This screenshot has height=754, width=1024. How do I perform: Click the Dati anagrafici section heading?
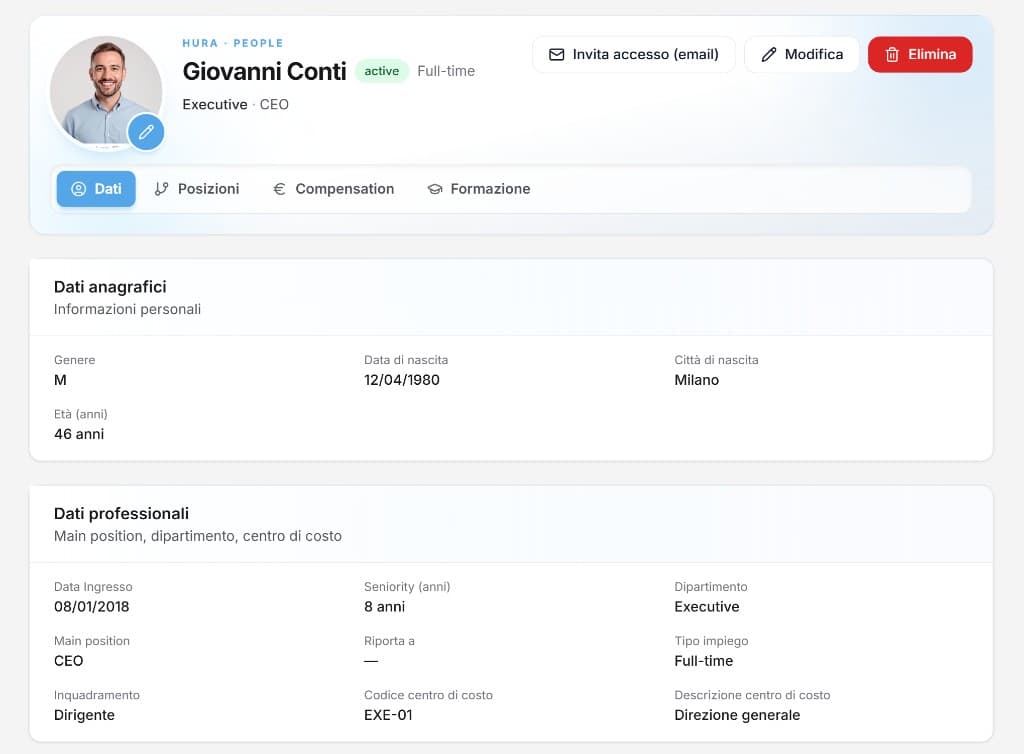(110, 287)
